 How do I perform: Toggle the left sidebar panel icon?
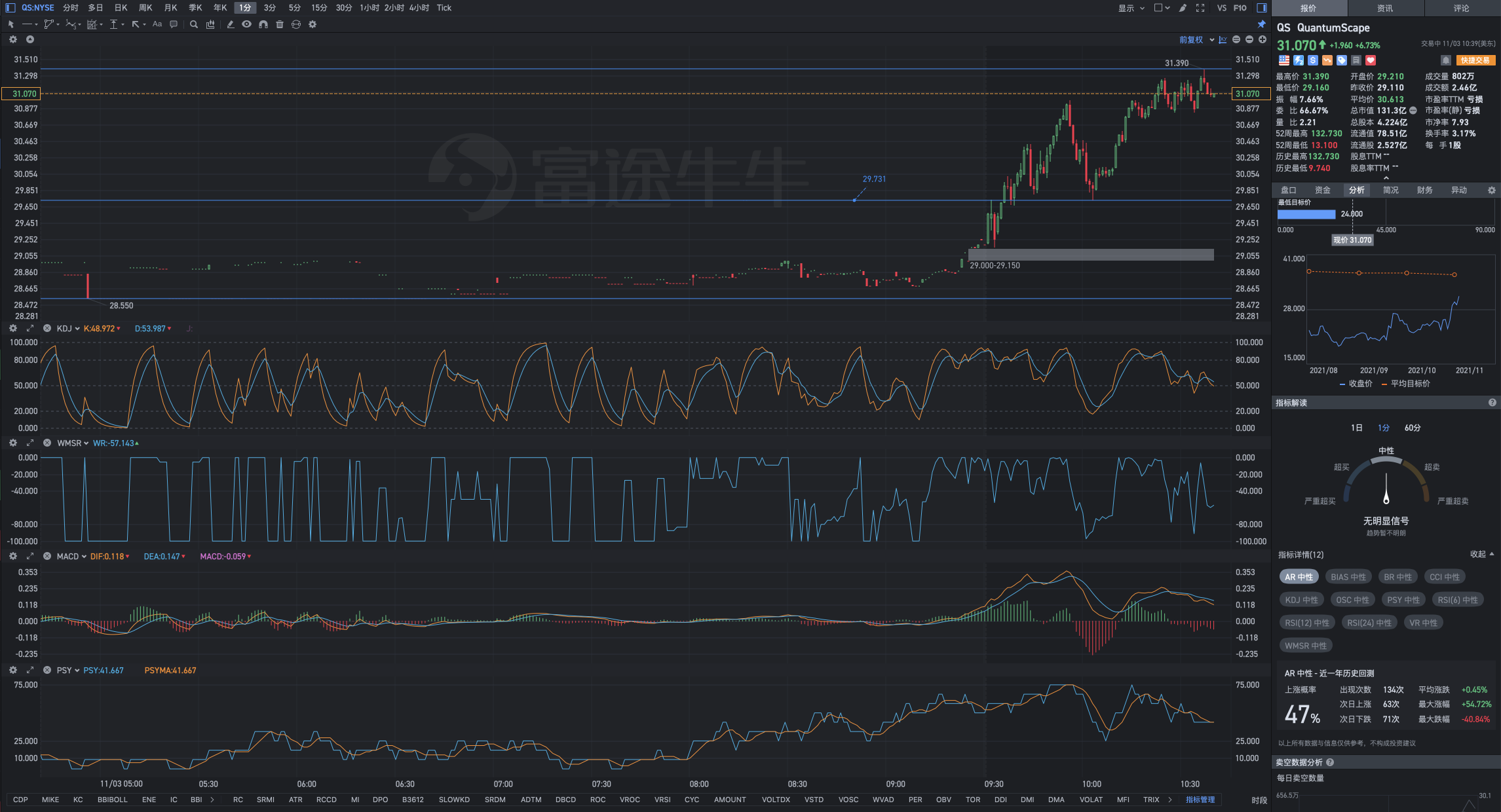point(10,8)
